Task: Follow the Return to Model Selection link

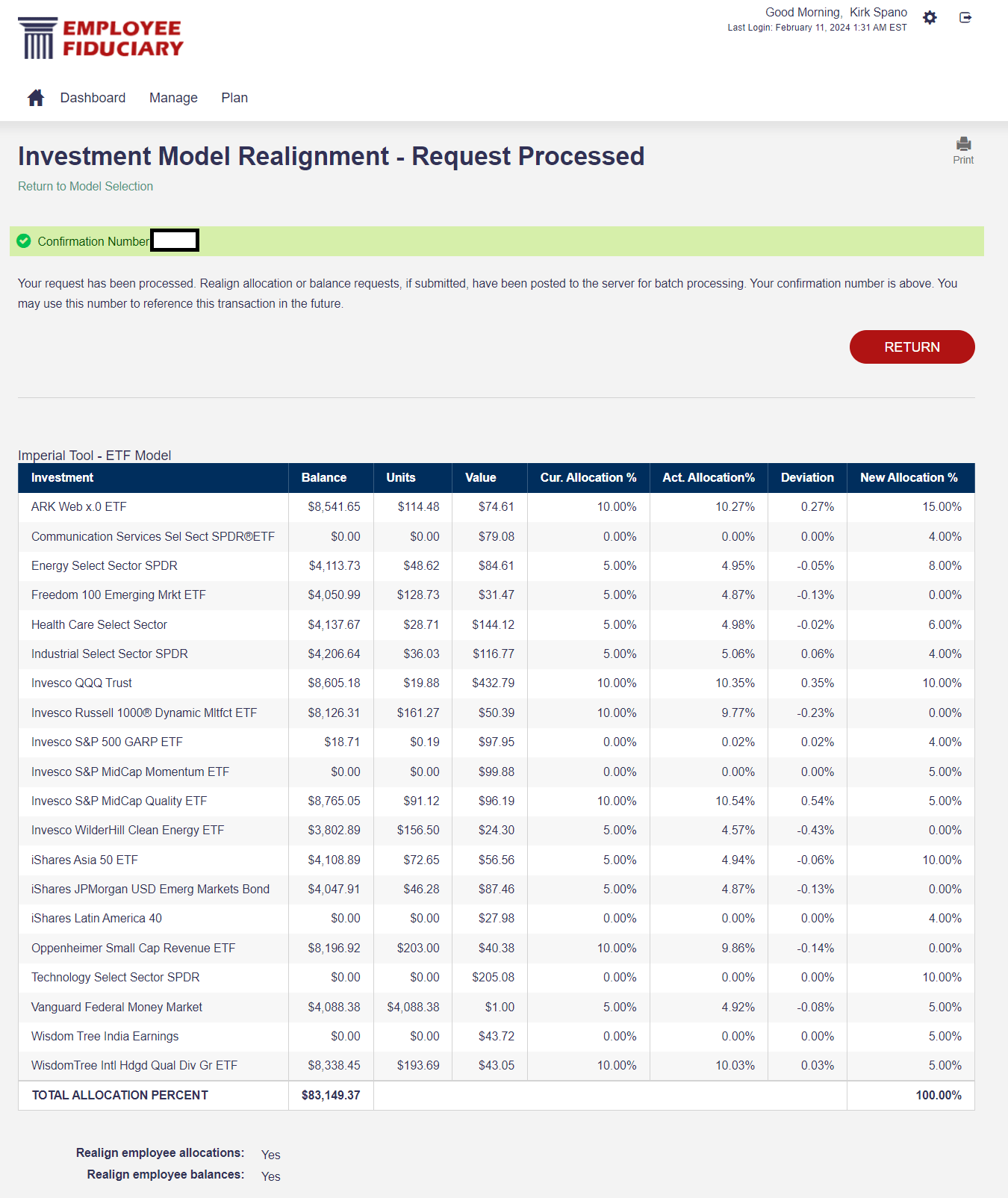Action: pos(85,186)
